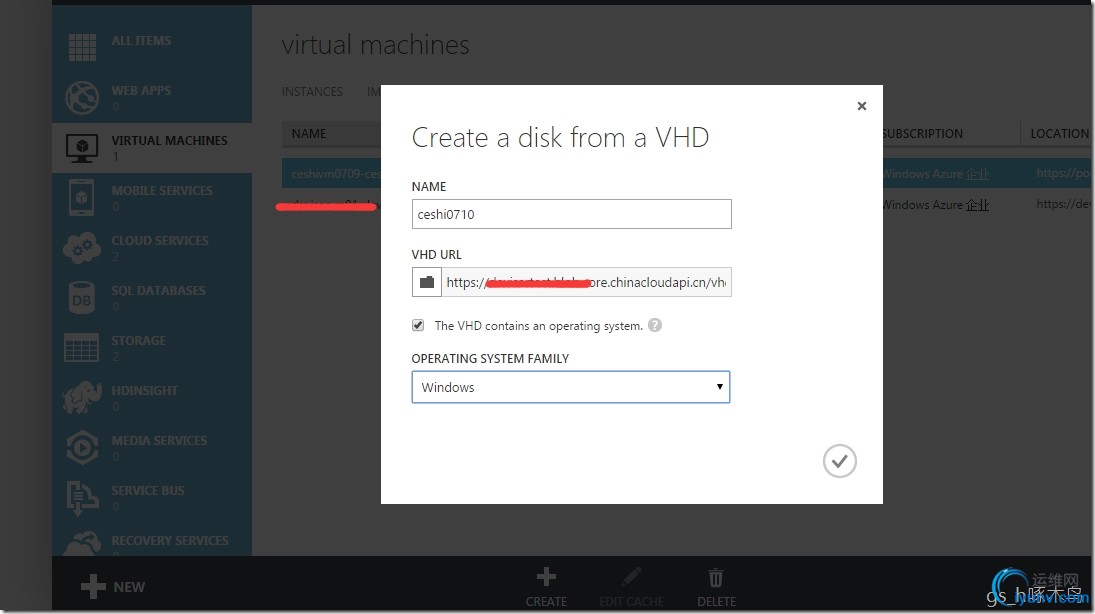Click 'Windows Azure' subscription in first row
Viewport: 1095px width, 614px height.
(x=936, y=173)
